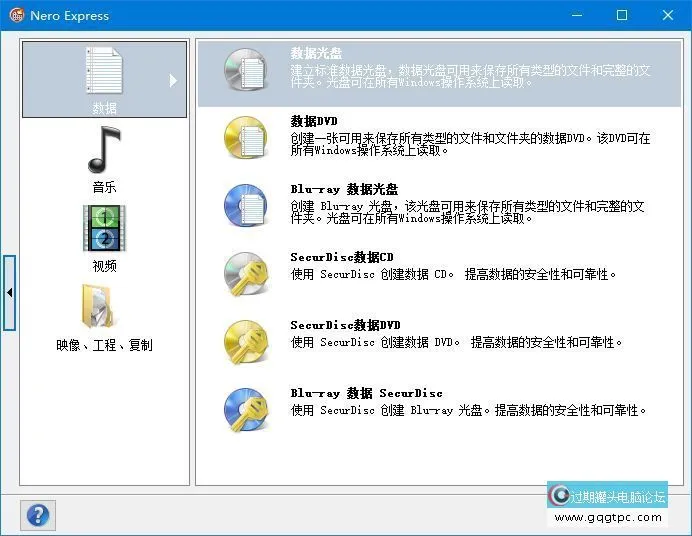Choose the Blu-ray 数据光盘 title
Screen dimensions: 692x536
(344, 189)
